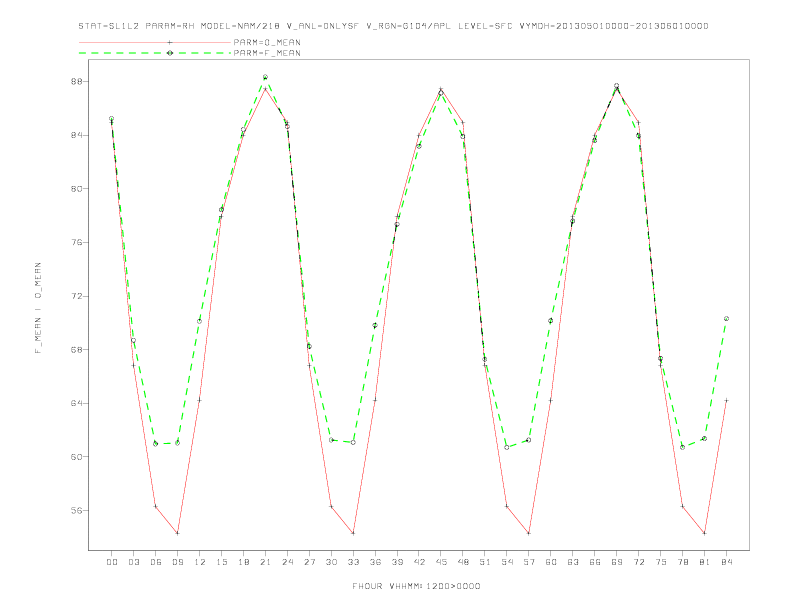
Task: Click the y-axis tick label 68
Action: 76,349
